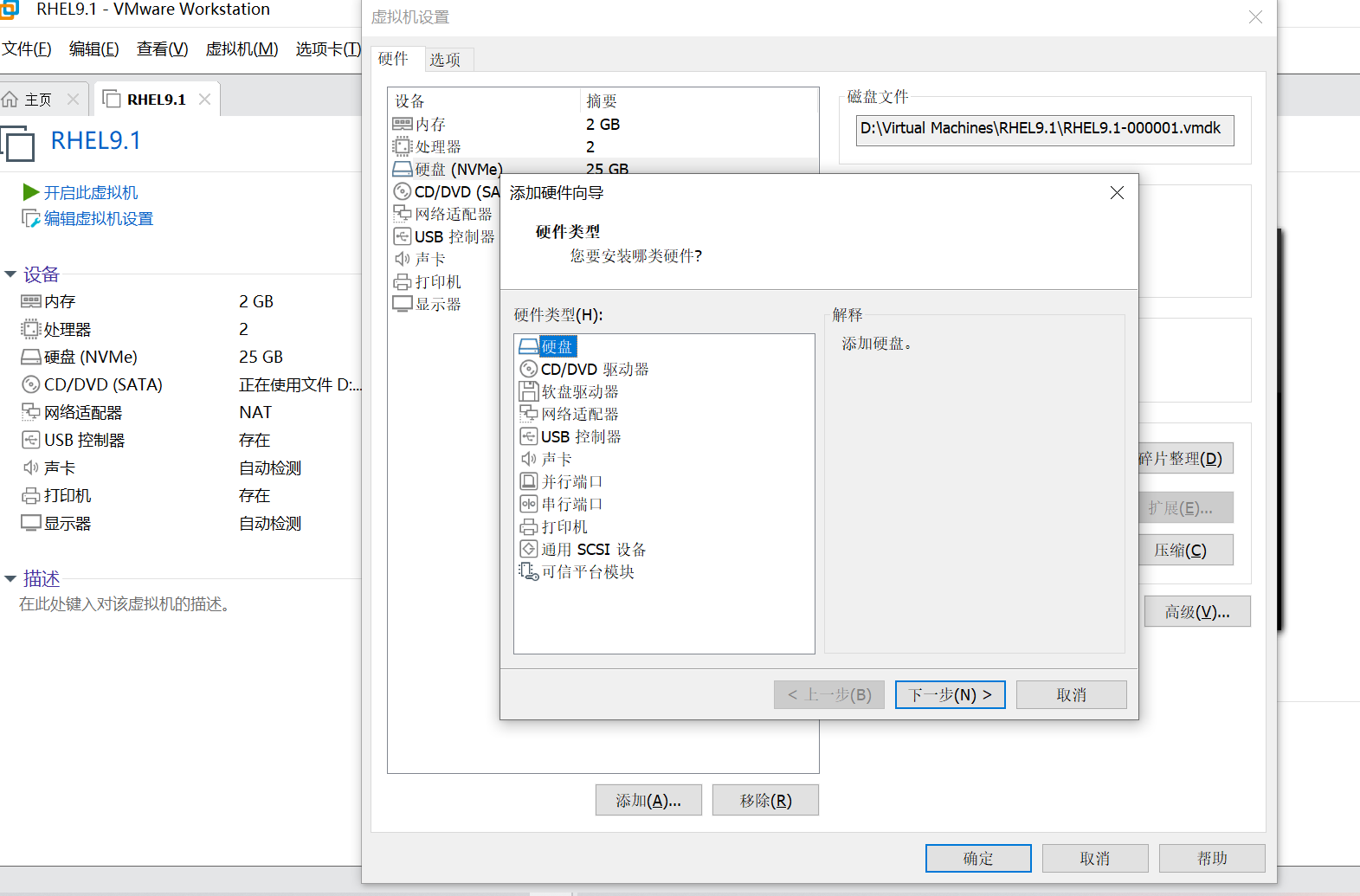Choose the sound card icon in the wizard list
Screen dimensions: 1360x896
coord(528,460)
